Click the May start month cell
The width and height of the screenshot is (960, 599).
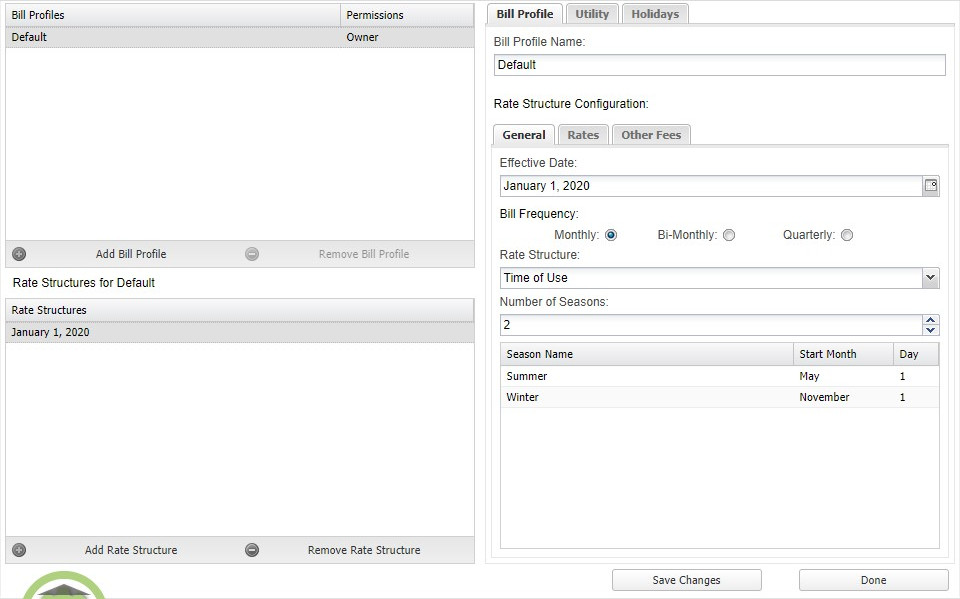tap(843, 376)
